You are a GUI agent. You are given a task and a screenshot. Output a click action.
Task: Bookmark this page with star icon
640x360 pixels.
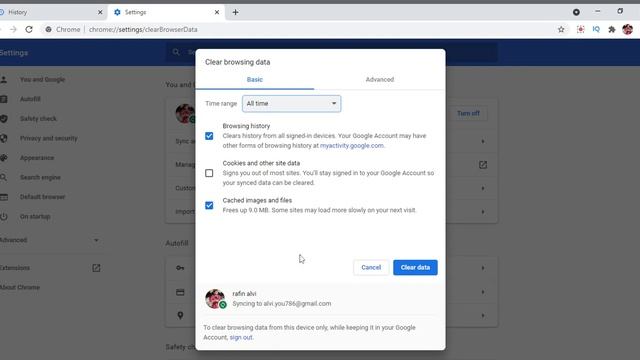(x=561, y=29)
